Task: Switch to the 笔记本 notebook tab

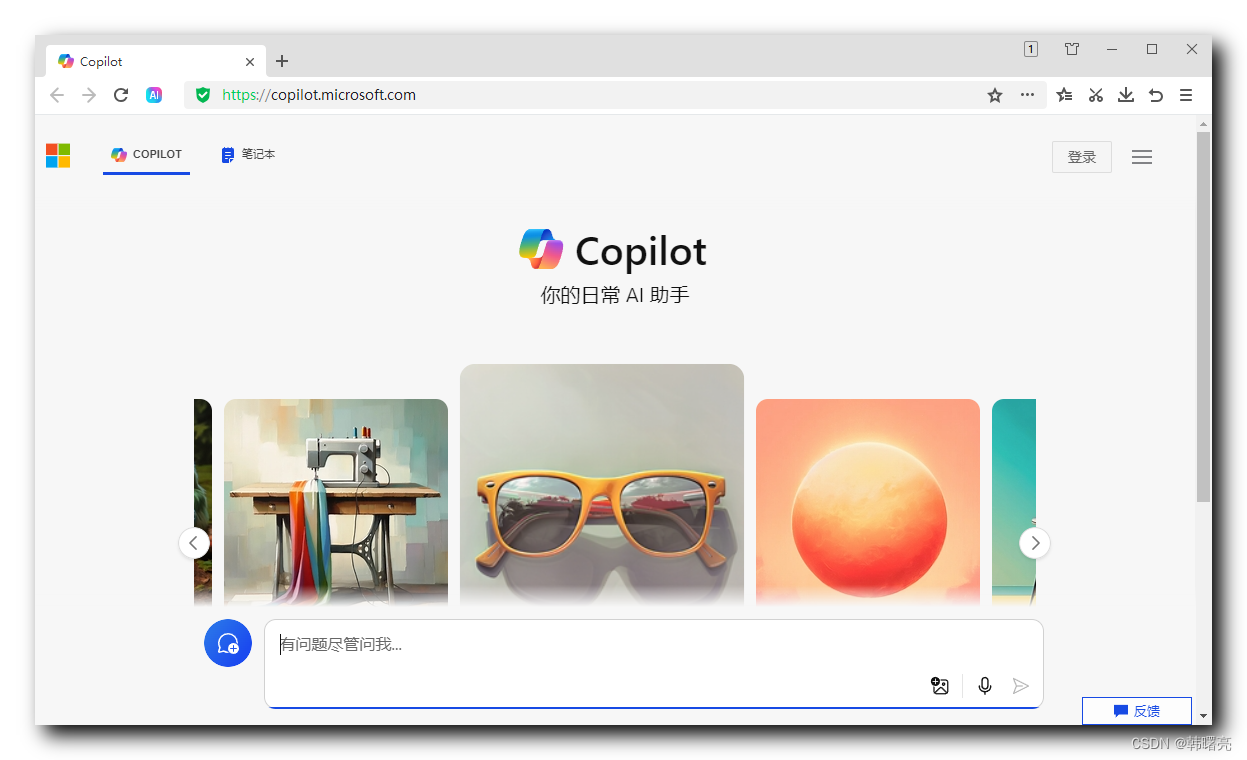Action: click(248, 155)
